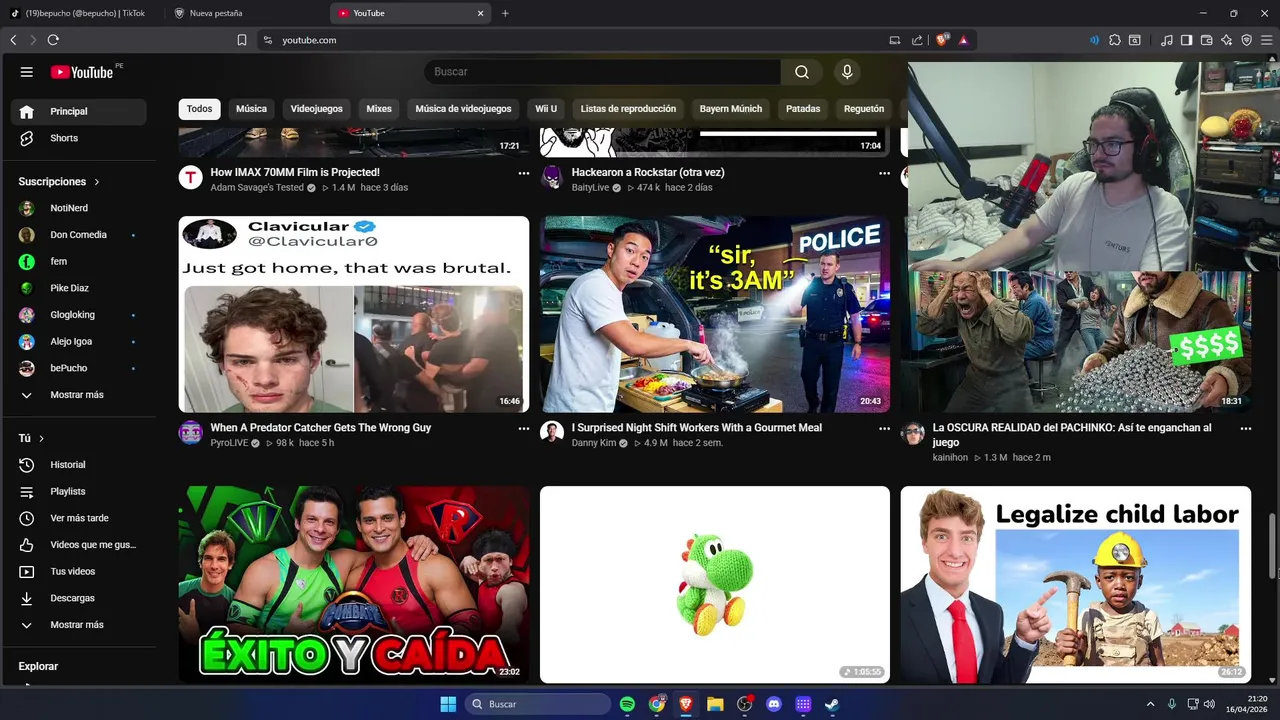
Task: Activate voice search microphone
Action: pos(847,72)
